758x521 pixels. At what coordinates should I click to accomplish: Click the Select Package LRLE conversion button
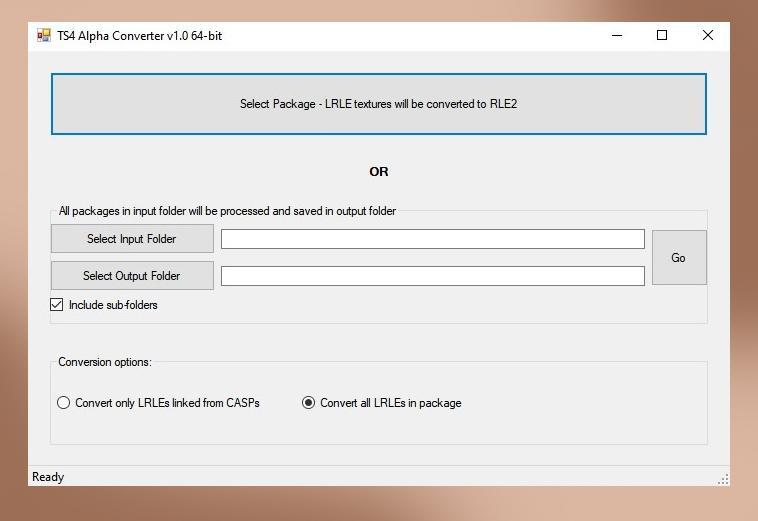click(x=379, y=104)
